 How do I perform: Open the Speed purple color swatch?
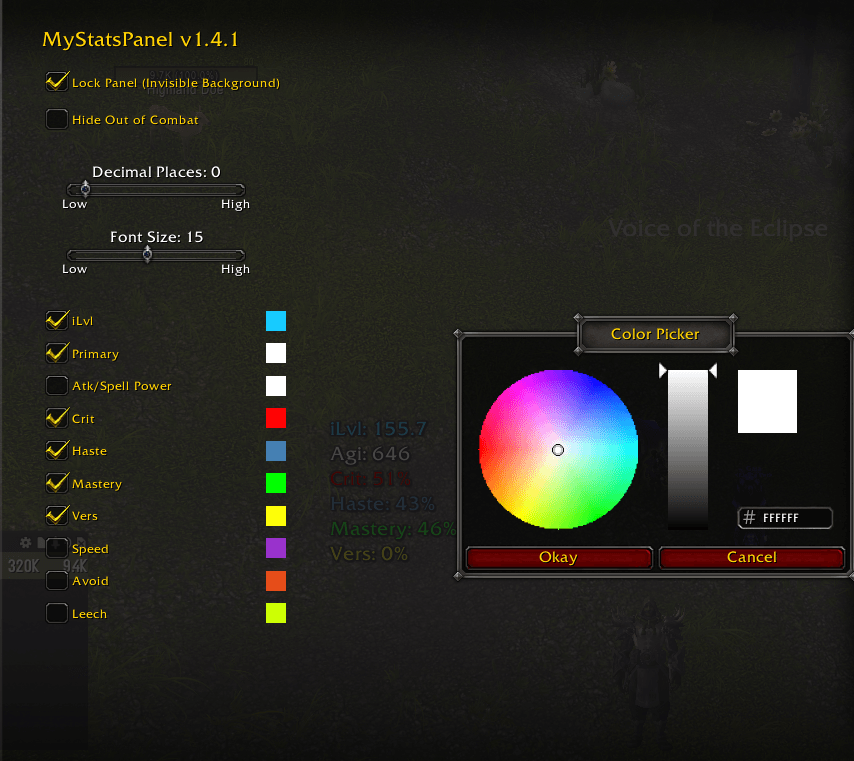(x=276, y=548)
